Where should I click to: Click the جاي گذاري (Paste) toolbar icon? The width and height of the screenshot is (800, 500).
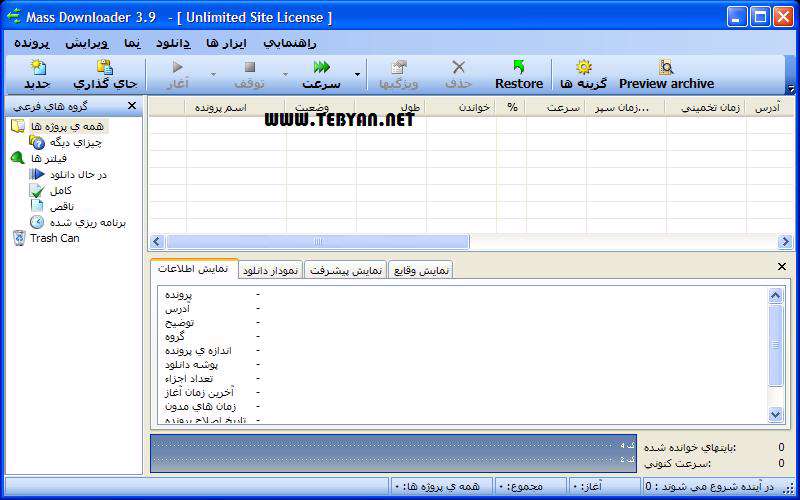click(x=105, y=67)
